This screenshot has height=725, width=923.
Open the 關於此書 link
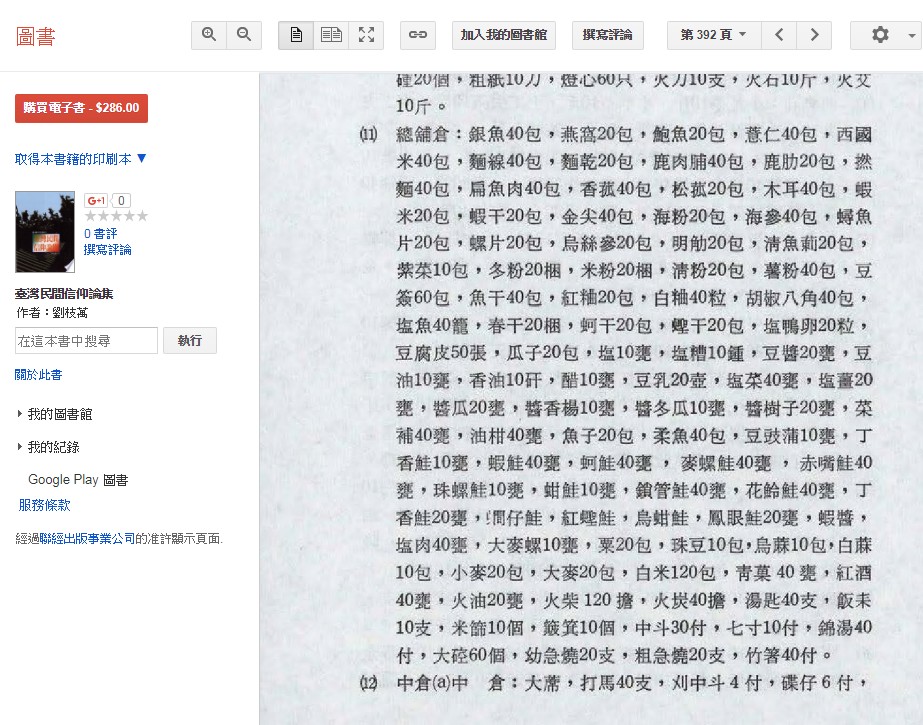pyautogui.click(x=38, y=375)
